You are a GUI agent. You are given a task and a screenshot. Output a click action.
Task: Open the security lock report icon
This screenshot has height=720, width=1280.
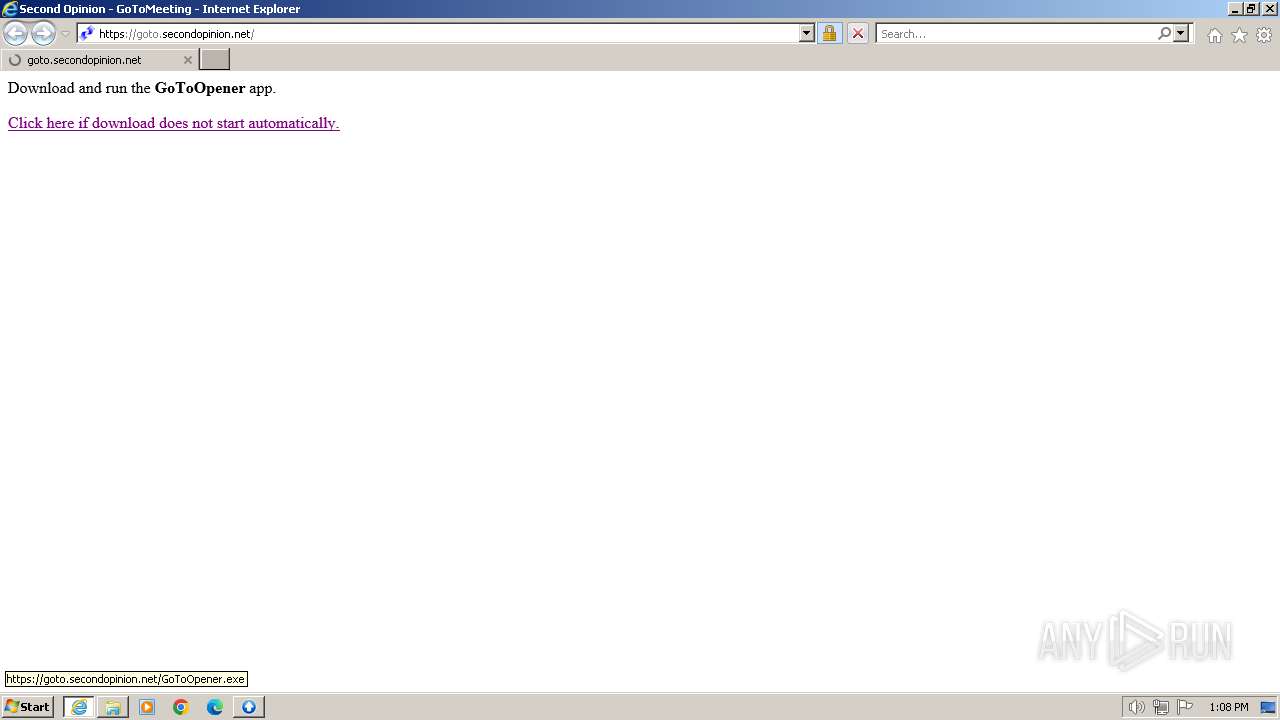click(x=829, y=34)
